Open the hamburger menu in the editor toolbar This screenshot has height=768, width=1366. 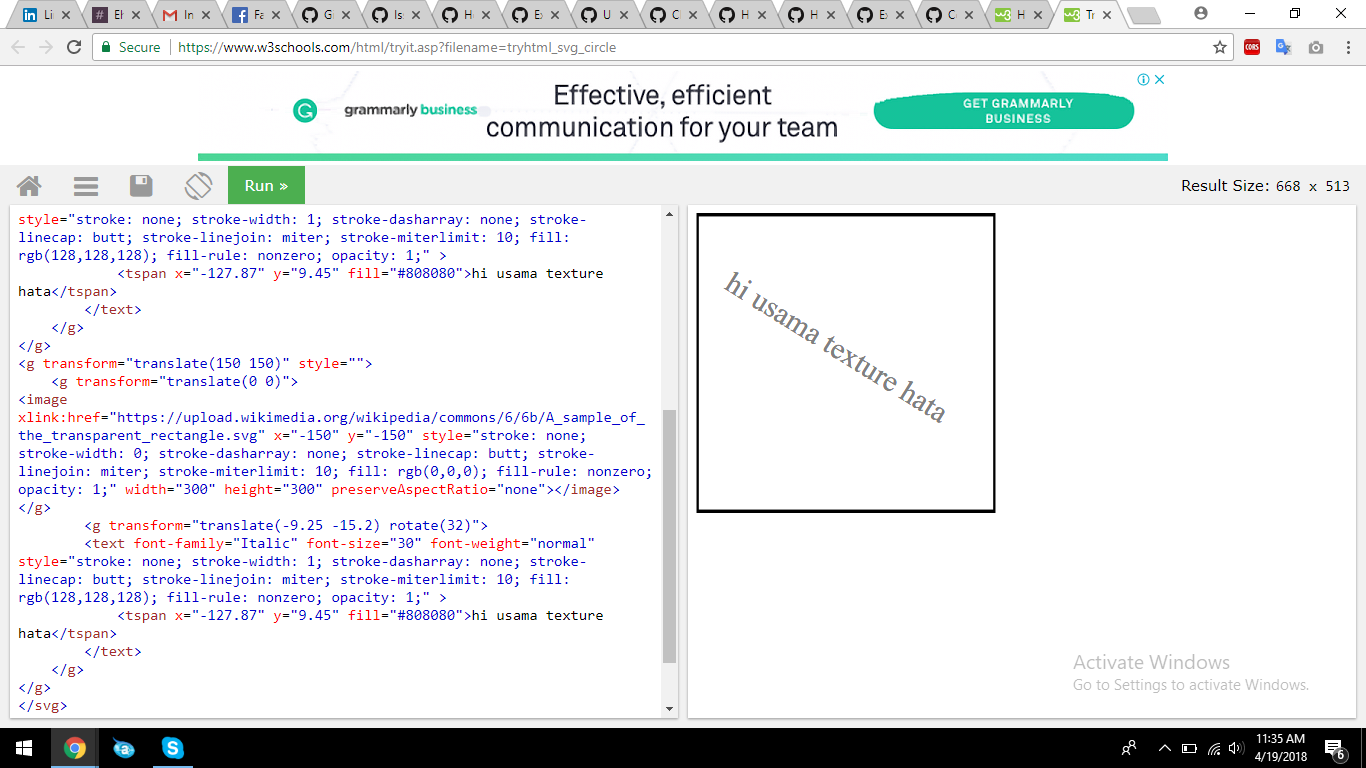coord(85,185)
